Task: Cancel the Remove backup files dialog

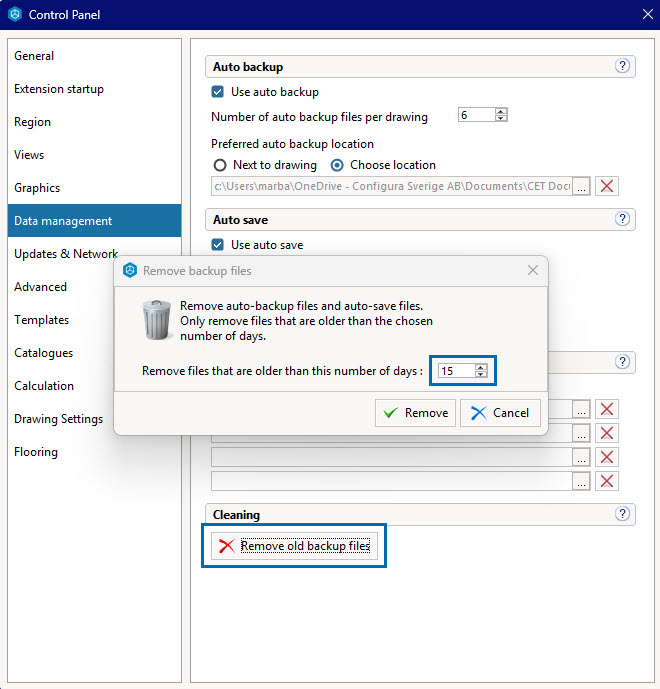Action: coord(500,413)
